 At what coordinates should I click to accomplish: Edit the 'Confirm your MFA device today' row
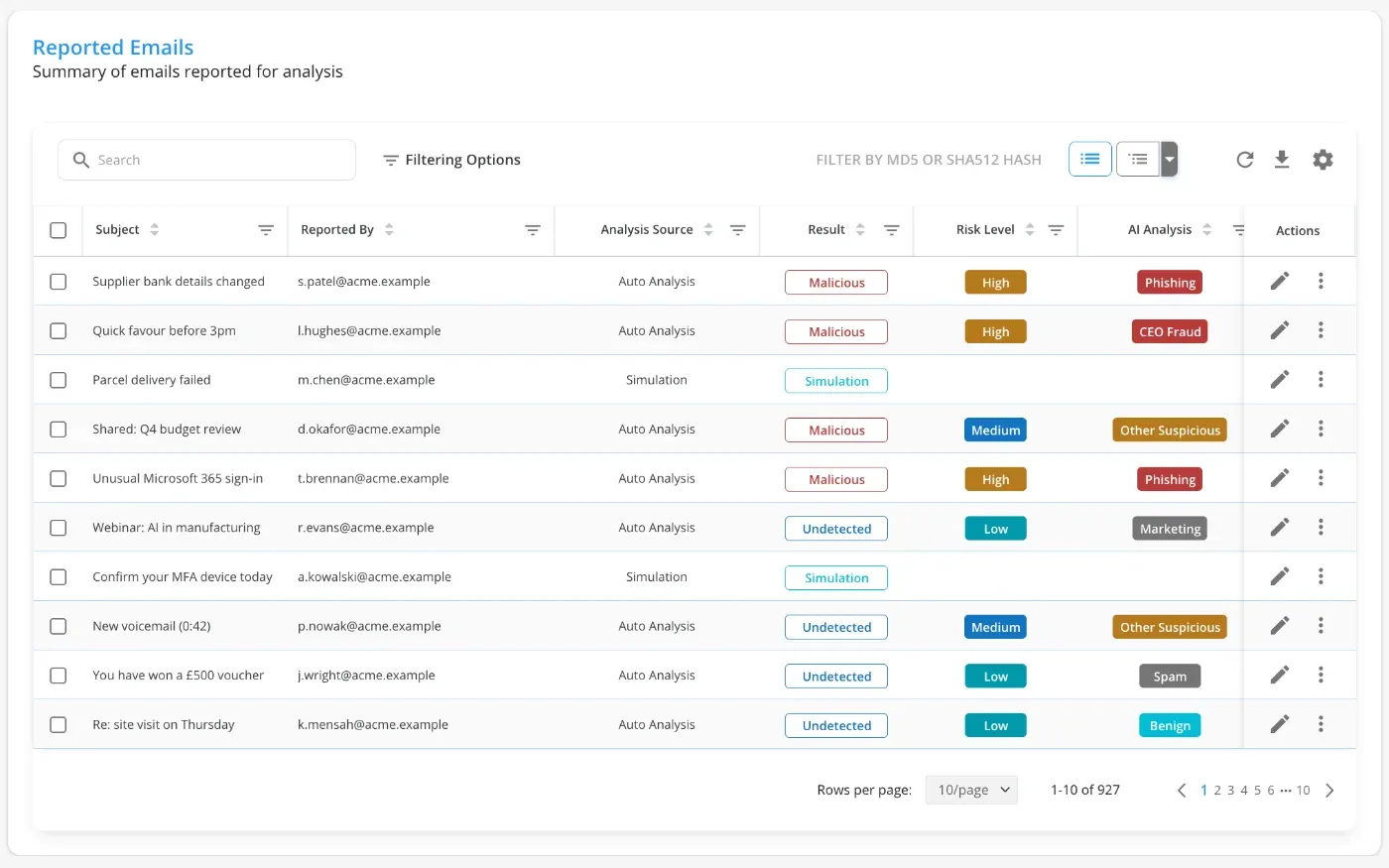[x=1280, y=575]
